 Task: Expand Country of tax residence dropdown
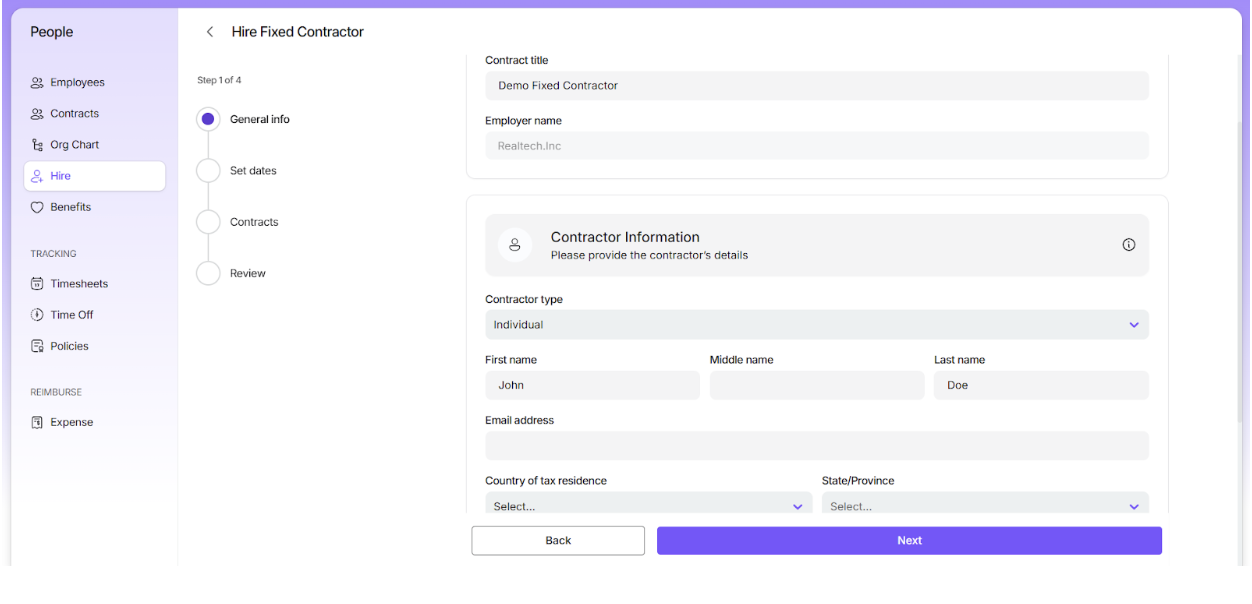point(648,505)
